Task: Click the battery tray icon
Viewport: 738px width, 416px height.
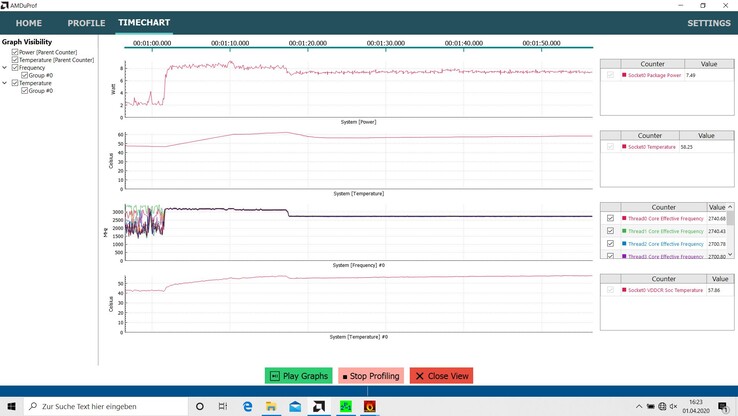Action: pyautogui.click(x=650, y=406)
